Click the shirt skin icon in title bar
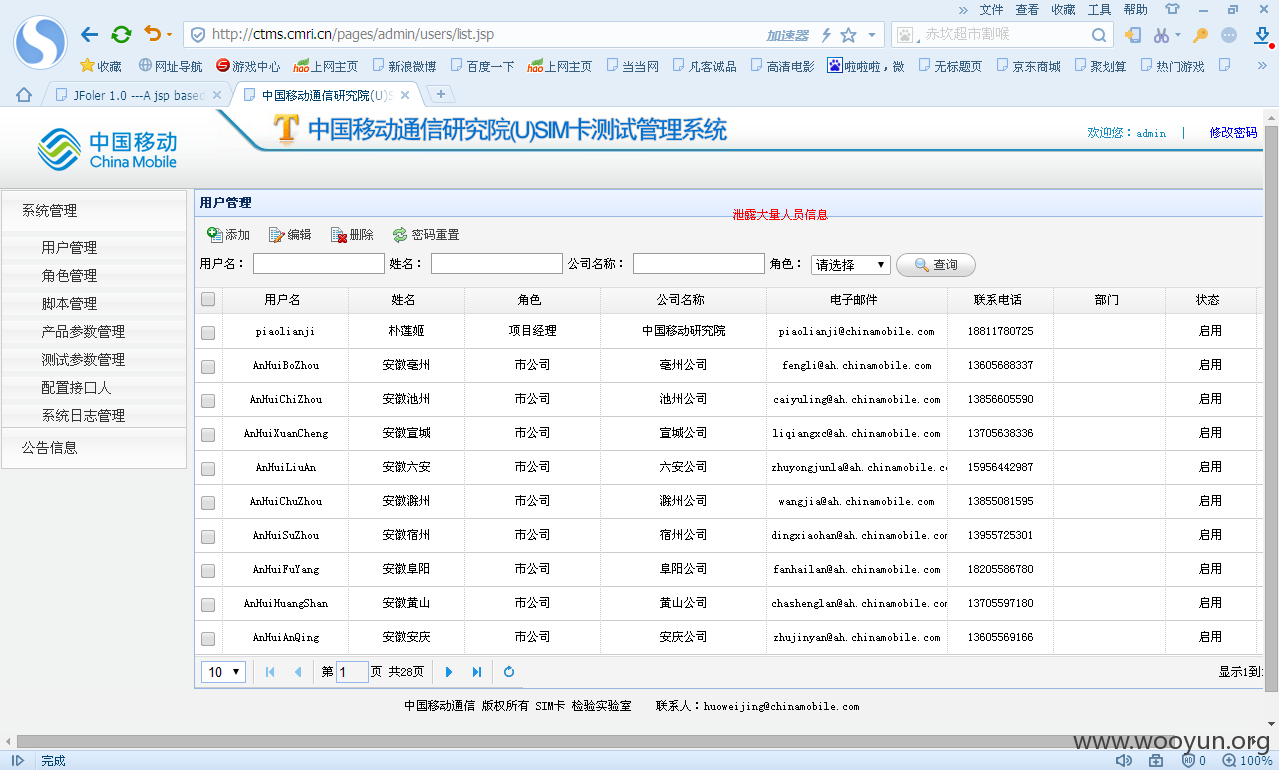Viewport: 1279px width, 770px height. click(1172, 9)
